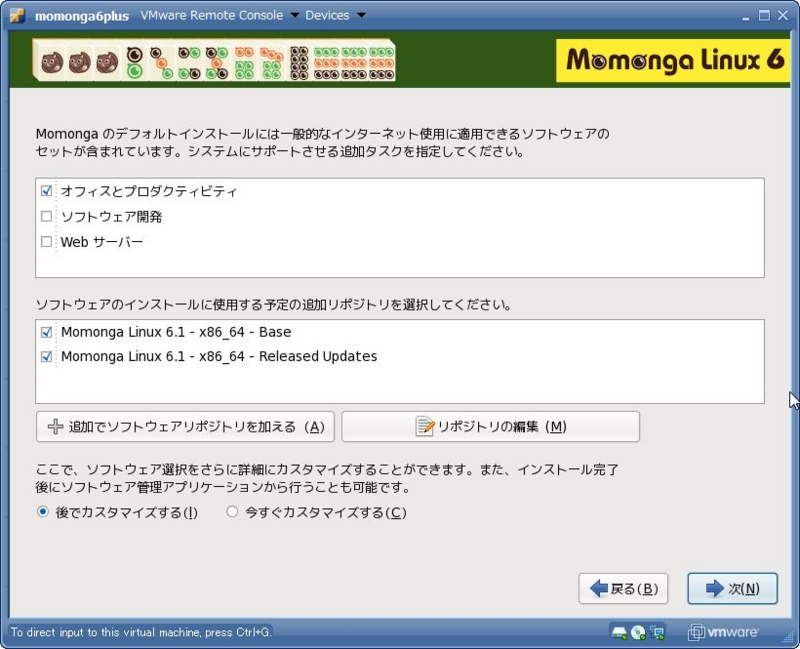This screenshot has height=649, width=800.
Task: Enable the ソフトウェア開発 checkbox
Action: tap(46, 216)
